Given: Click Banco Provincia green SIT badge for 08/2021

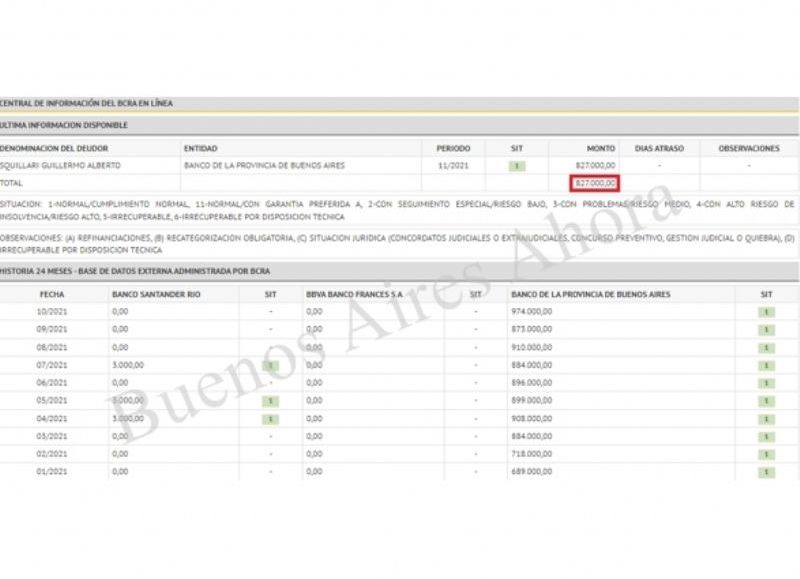Looking at the screenshot, I should [766, 348].
